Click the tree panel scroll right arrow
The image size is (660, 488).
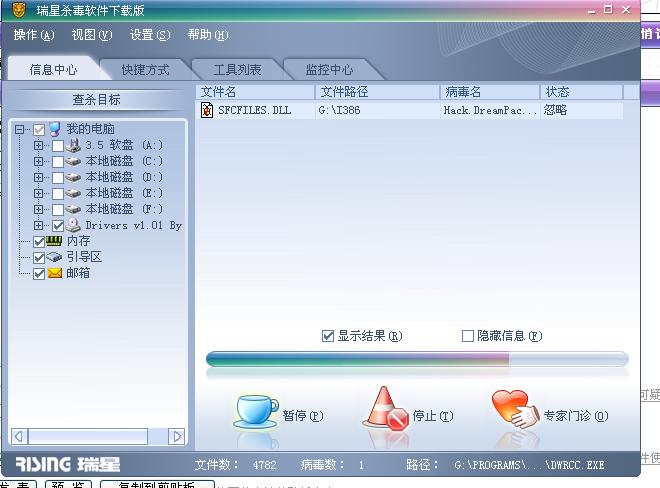pyautogui.click(x=176, y=437)
